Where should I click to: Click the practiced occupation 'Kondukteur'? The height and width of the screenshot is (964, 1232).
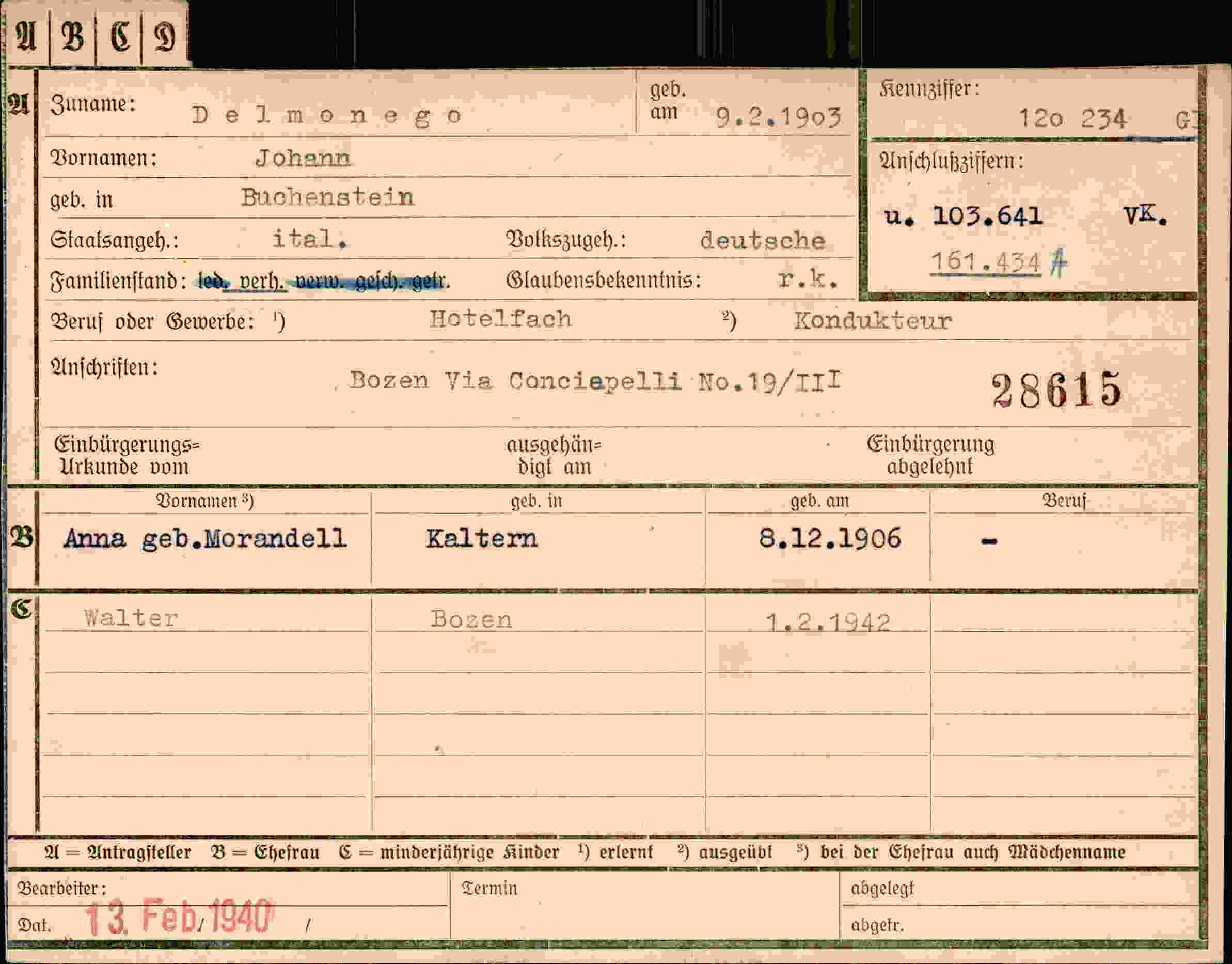click(873, 321)
